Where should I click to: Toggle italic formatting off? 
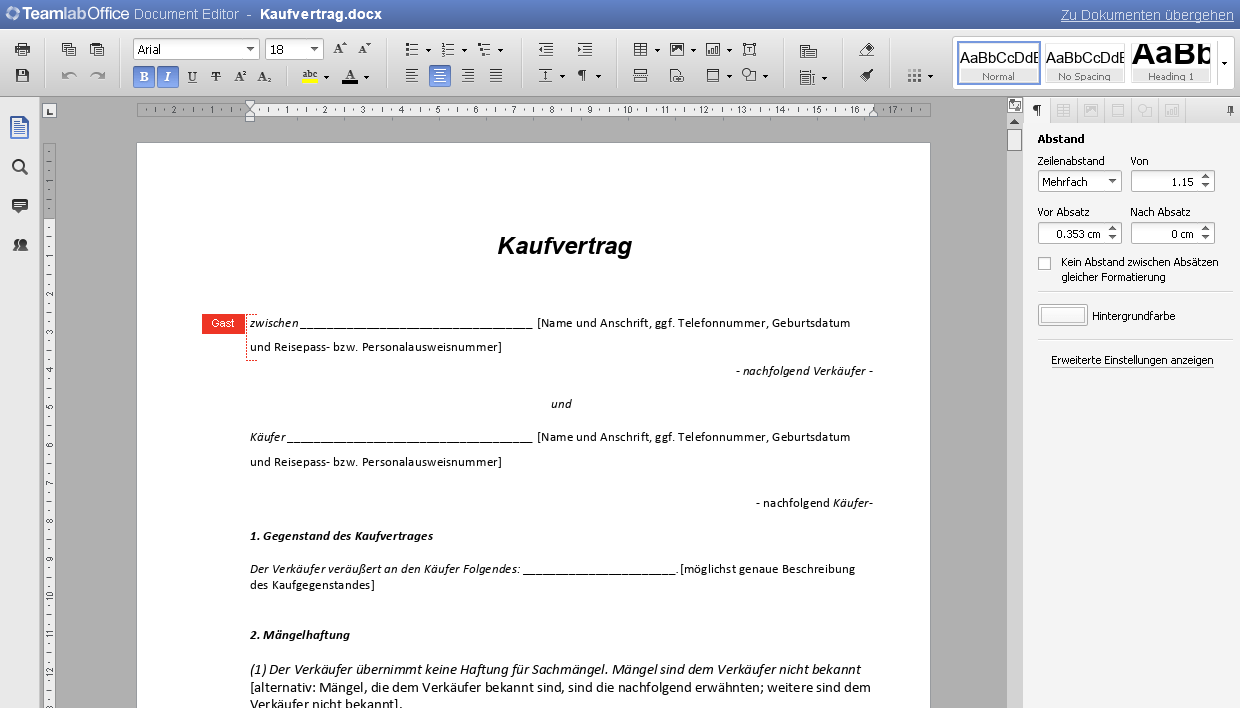(168, 76)
